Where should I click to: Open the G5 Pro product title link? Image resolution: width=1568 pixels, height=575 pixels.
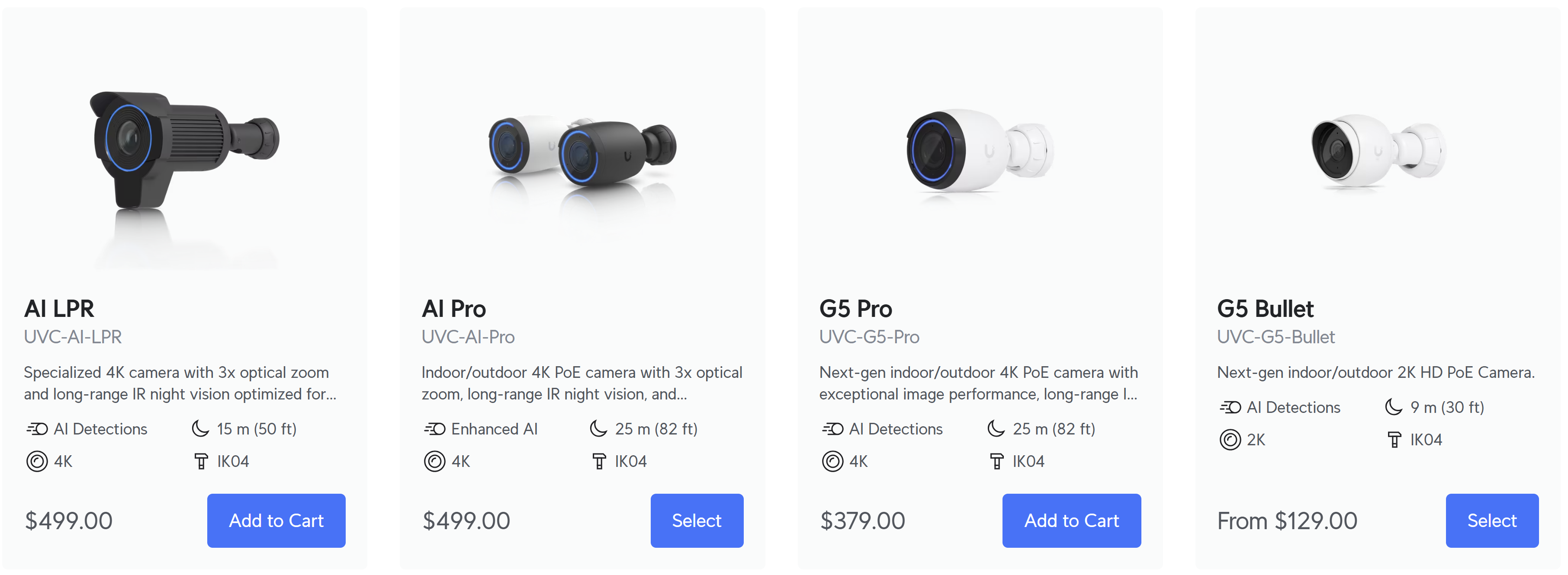coord(856,309)
